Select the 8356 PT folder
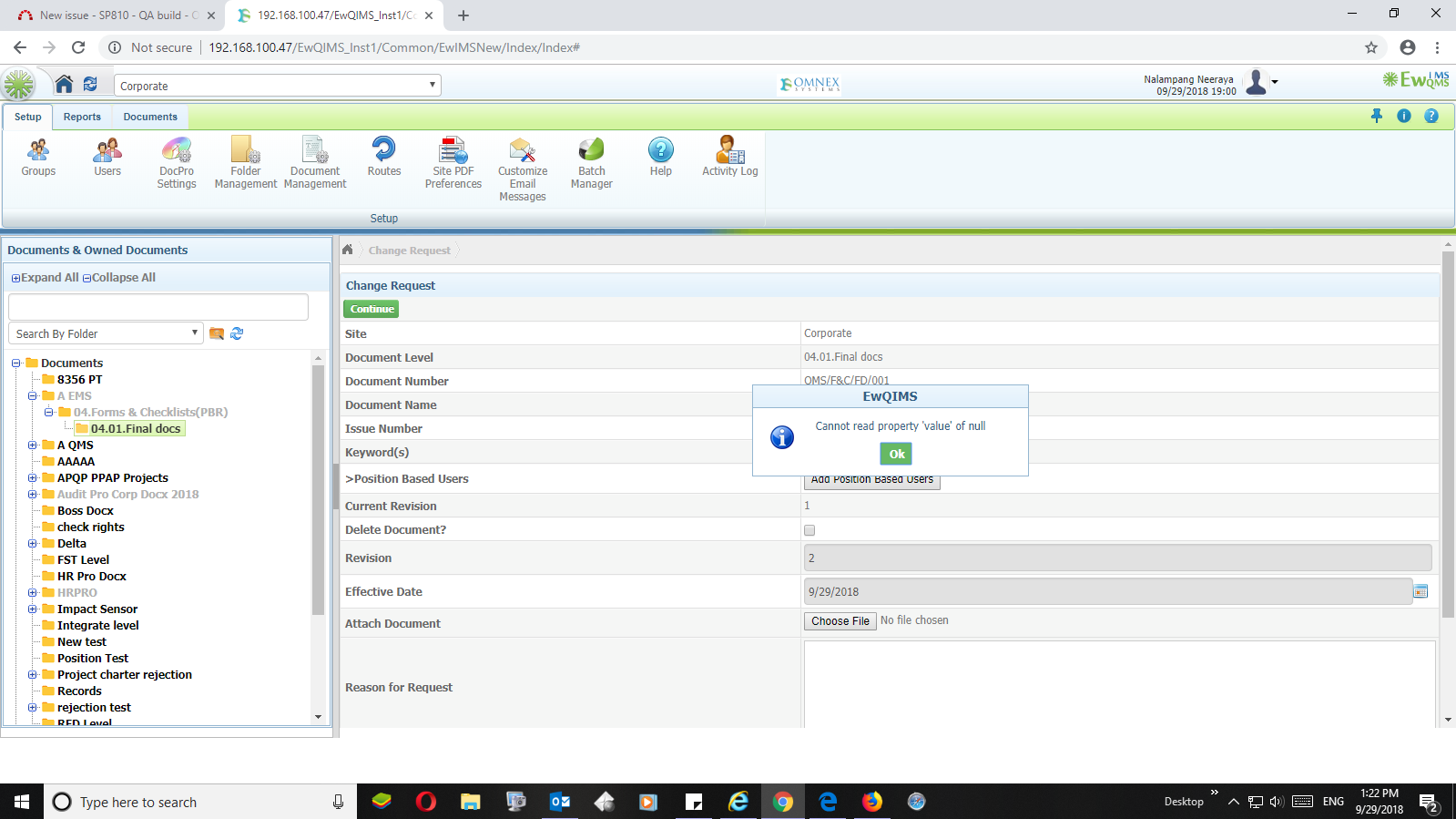Image resolution: width=1456 pixels, height=819 pixels. pos(80,379)
